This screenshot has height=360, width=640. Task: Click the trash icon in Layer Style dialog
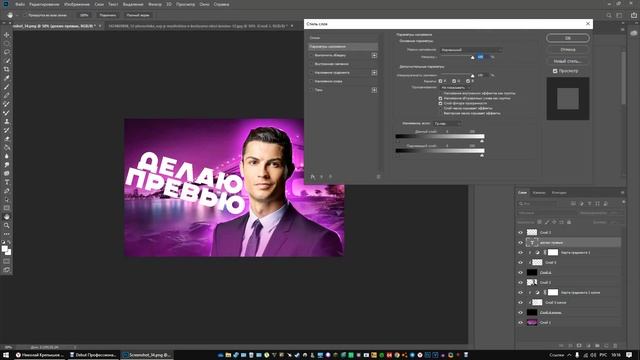click(378, 177)
